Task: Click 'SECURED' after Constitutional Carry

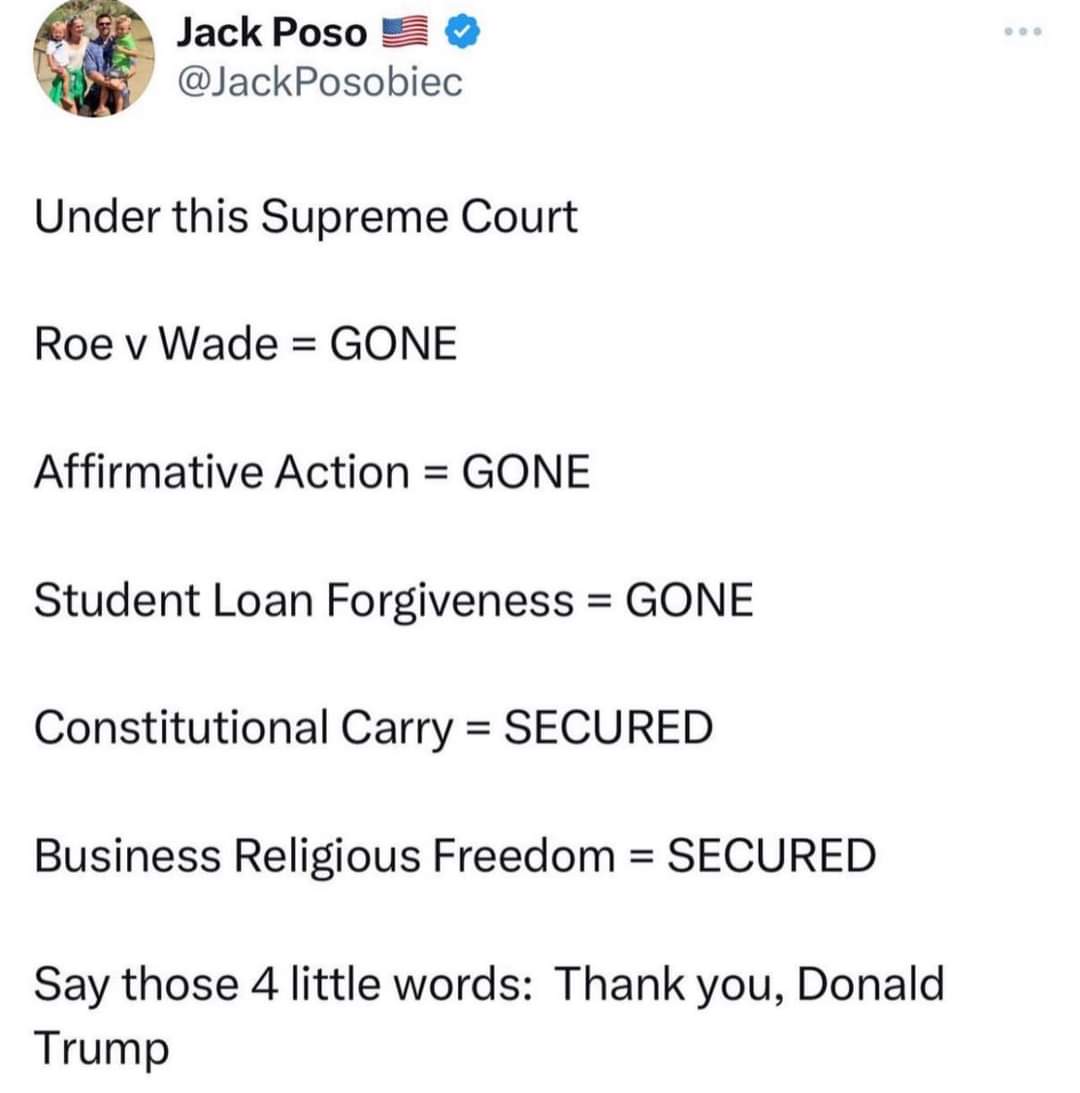Action: tap(608, 728)
